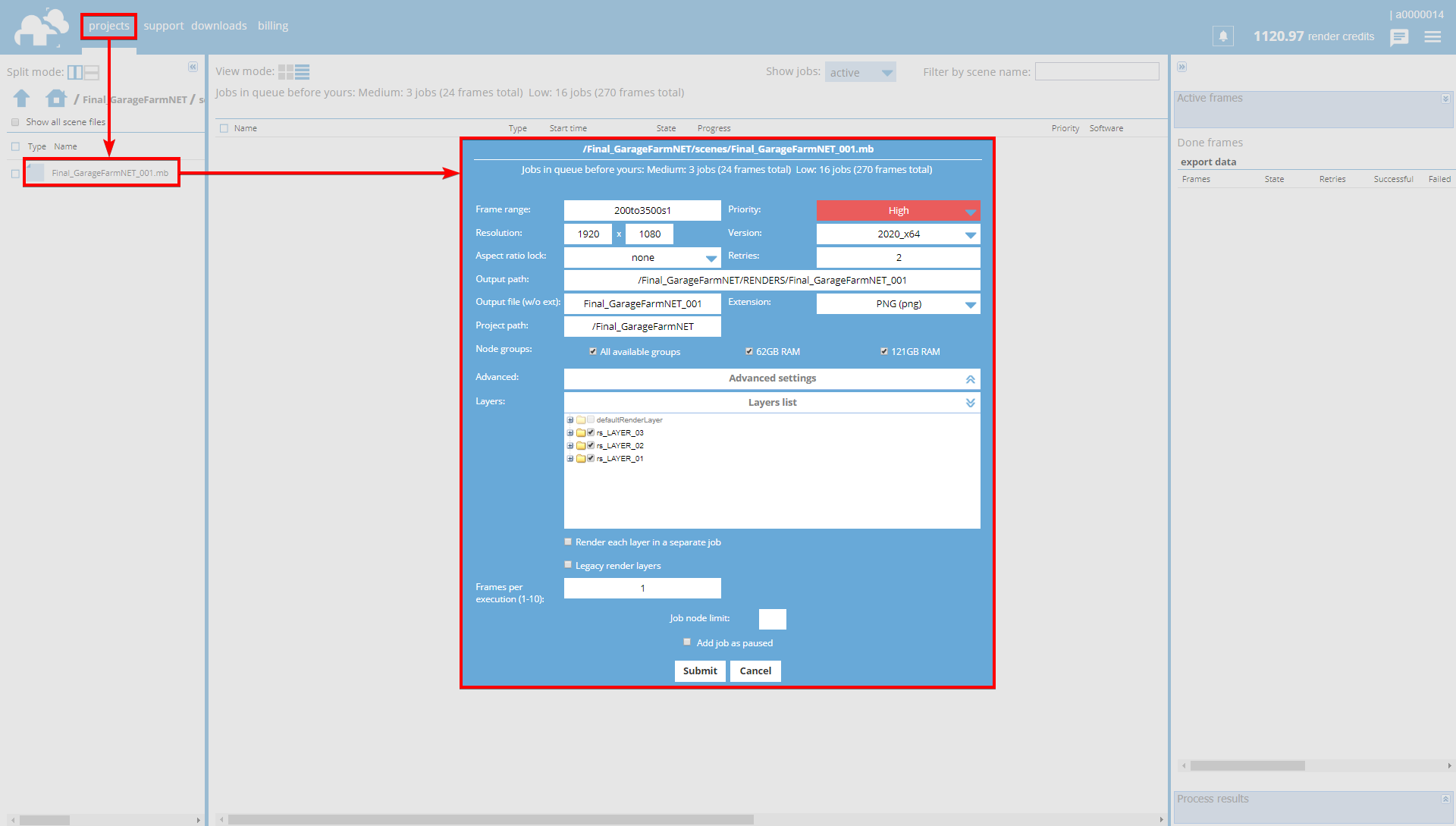Uncheck the rs_LAYER_02 render layer
The width and height of the screenshot is (1456, 826).
click(x=591, y=445)
